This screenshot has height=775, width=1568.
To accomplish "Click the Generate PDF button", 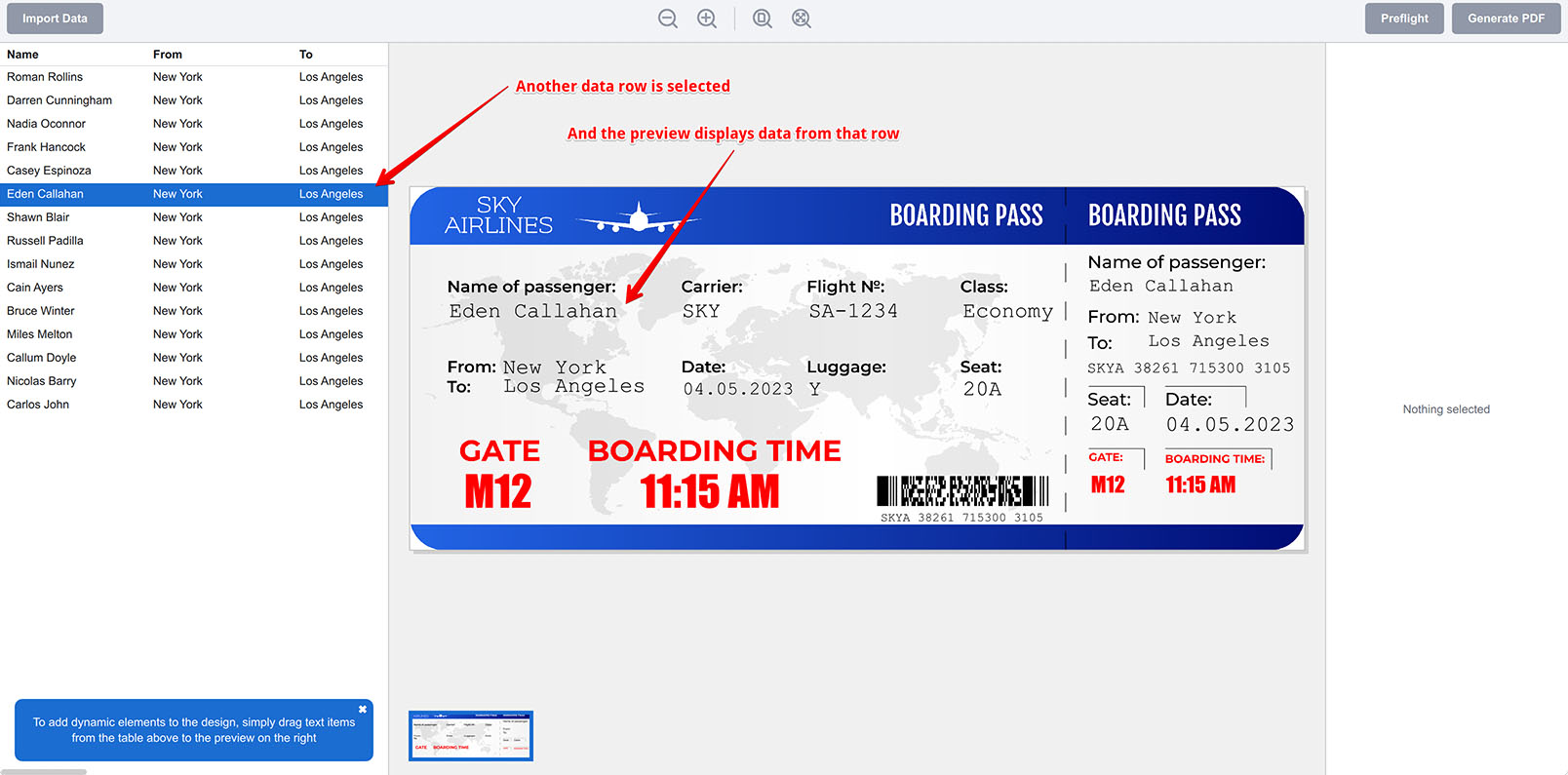I will tap(1506, 19).
